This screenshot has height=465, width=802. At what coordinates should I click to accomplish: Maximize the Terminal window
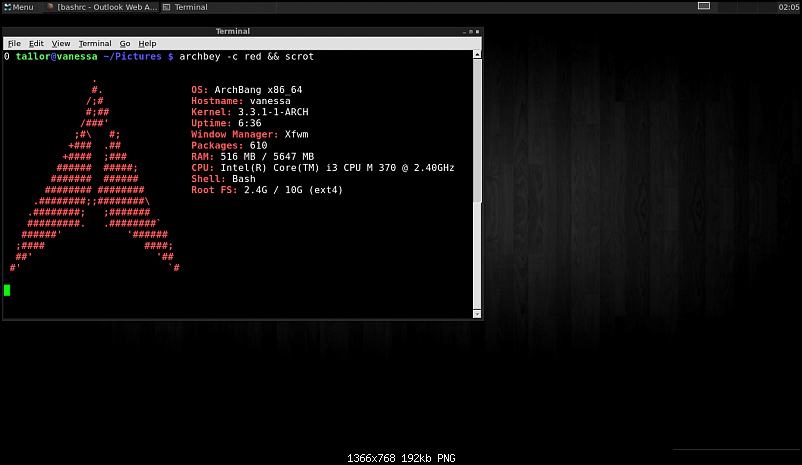(471, 32)
